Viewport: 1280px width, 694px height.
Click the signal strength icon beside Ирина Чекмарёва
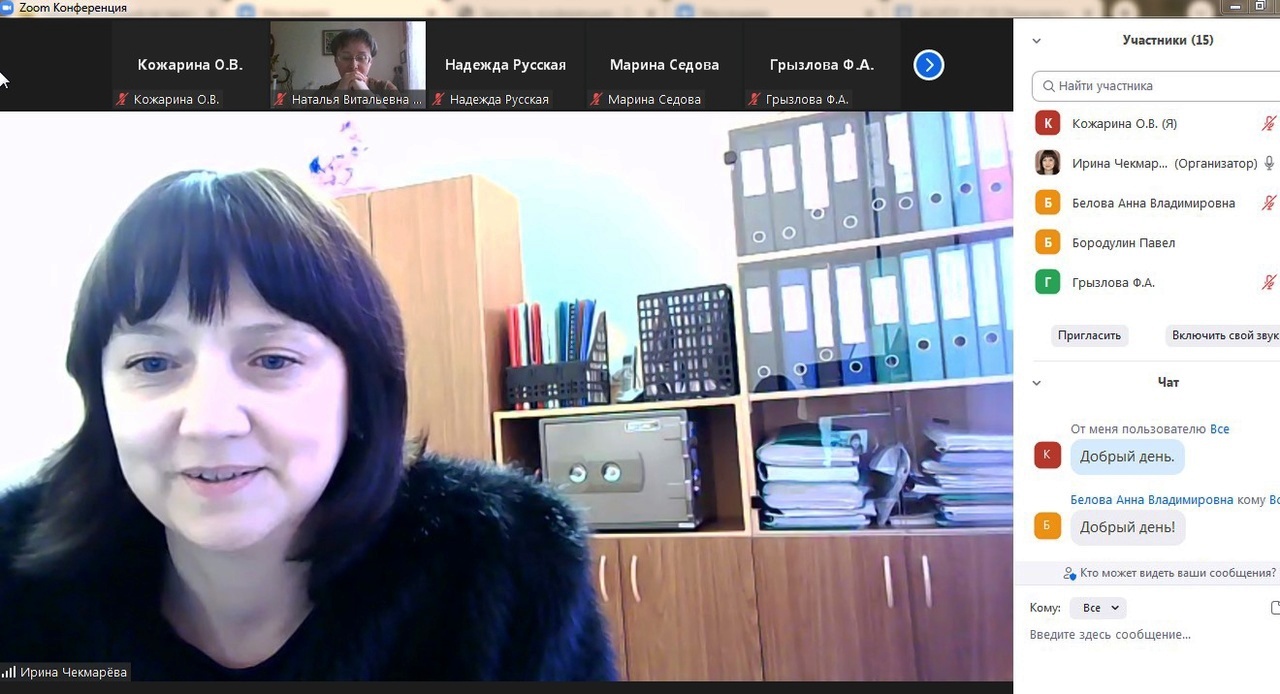click(x=9, y=673)
